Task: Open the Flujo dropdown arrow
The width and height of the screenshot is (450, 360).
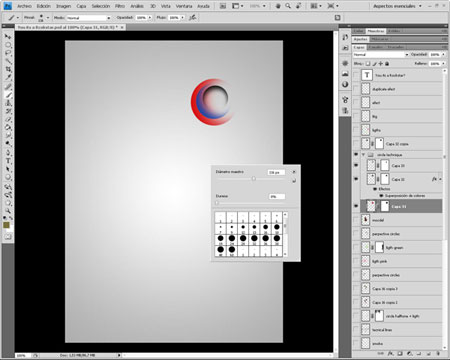Action: (x=183, y=18)
